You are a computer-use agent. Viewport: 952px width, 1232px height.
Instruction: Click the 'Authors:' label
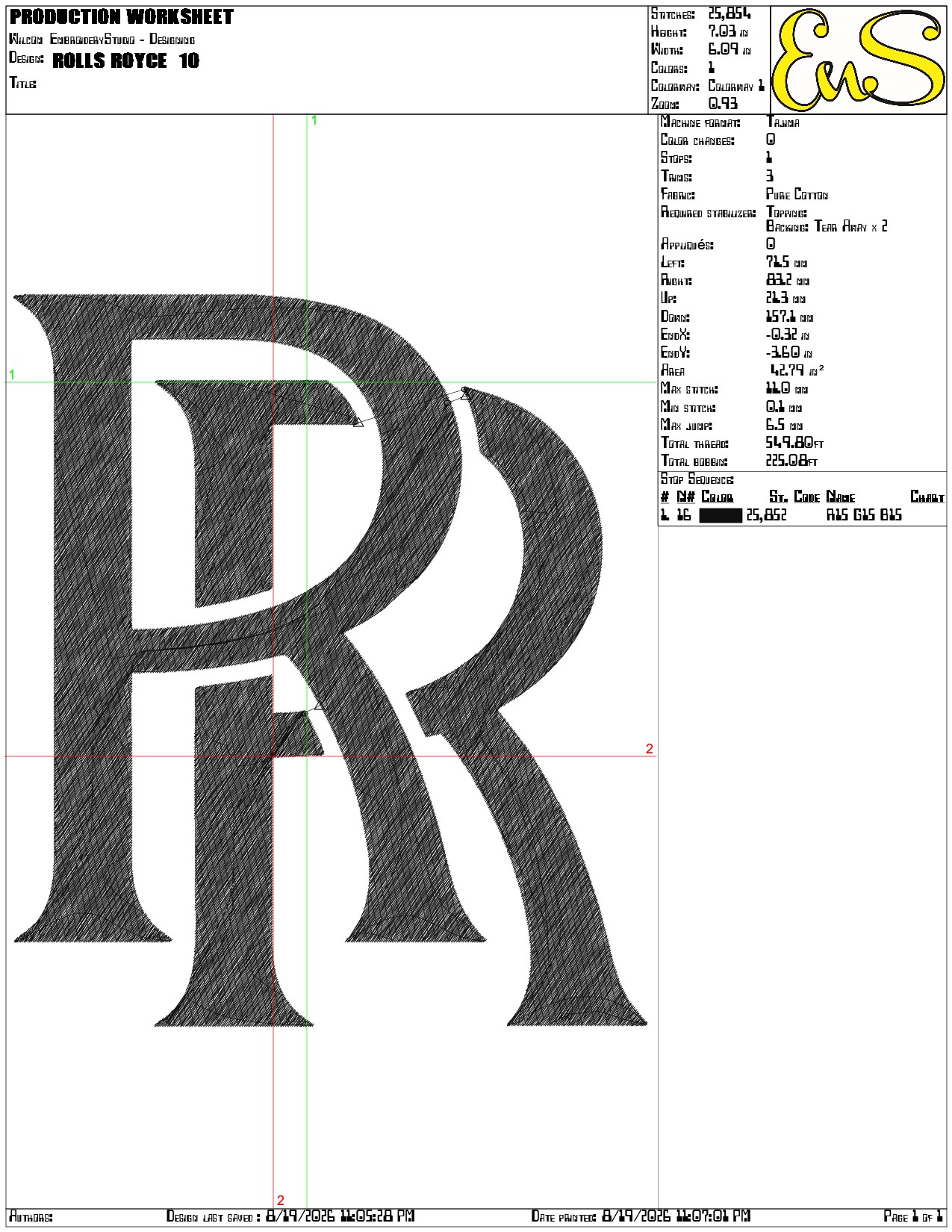[31, 1216]
